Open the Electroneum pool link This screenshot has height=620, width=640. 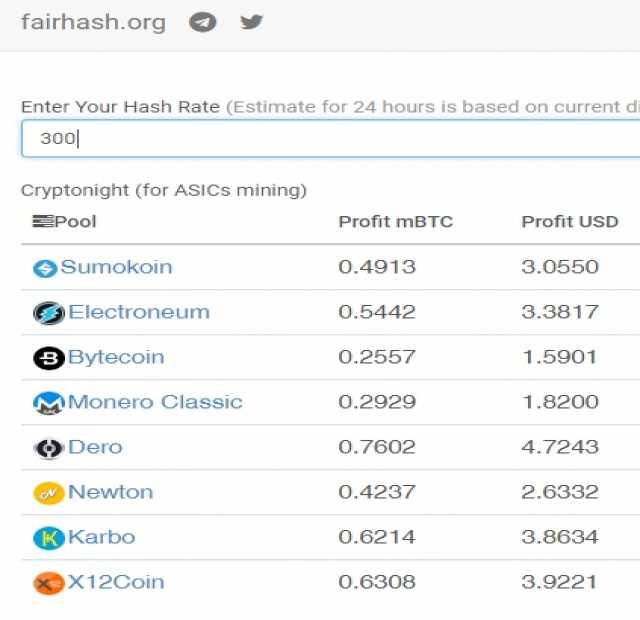point(139,312)
